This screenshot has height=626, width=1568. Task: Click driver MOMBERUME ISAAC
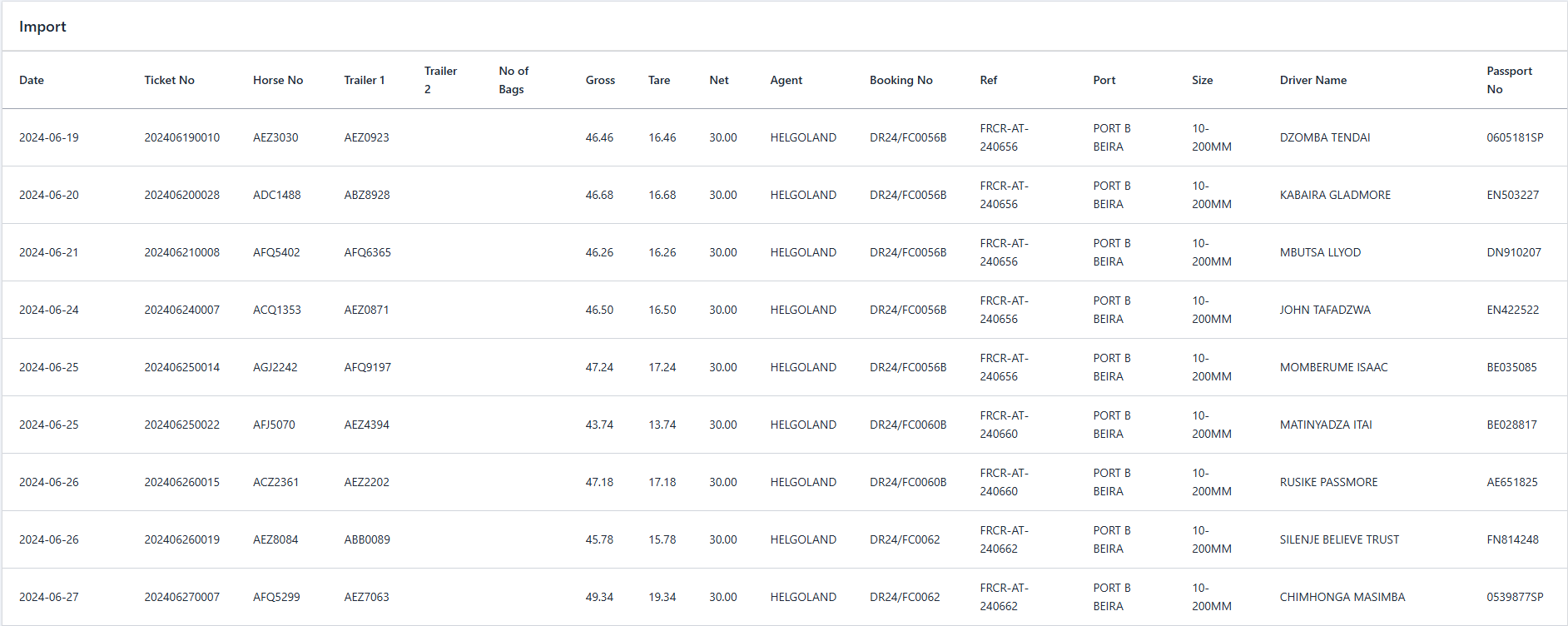click(x=1333, y=367)
